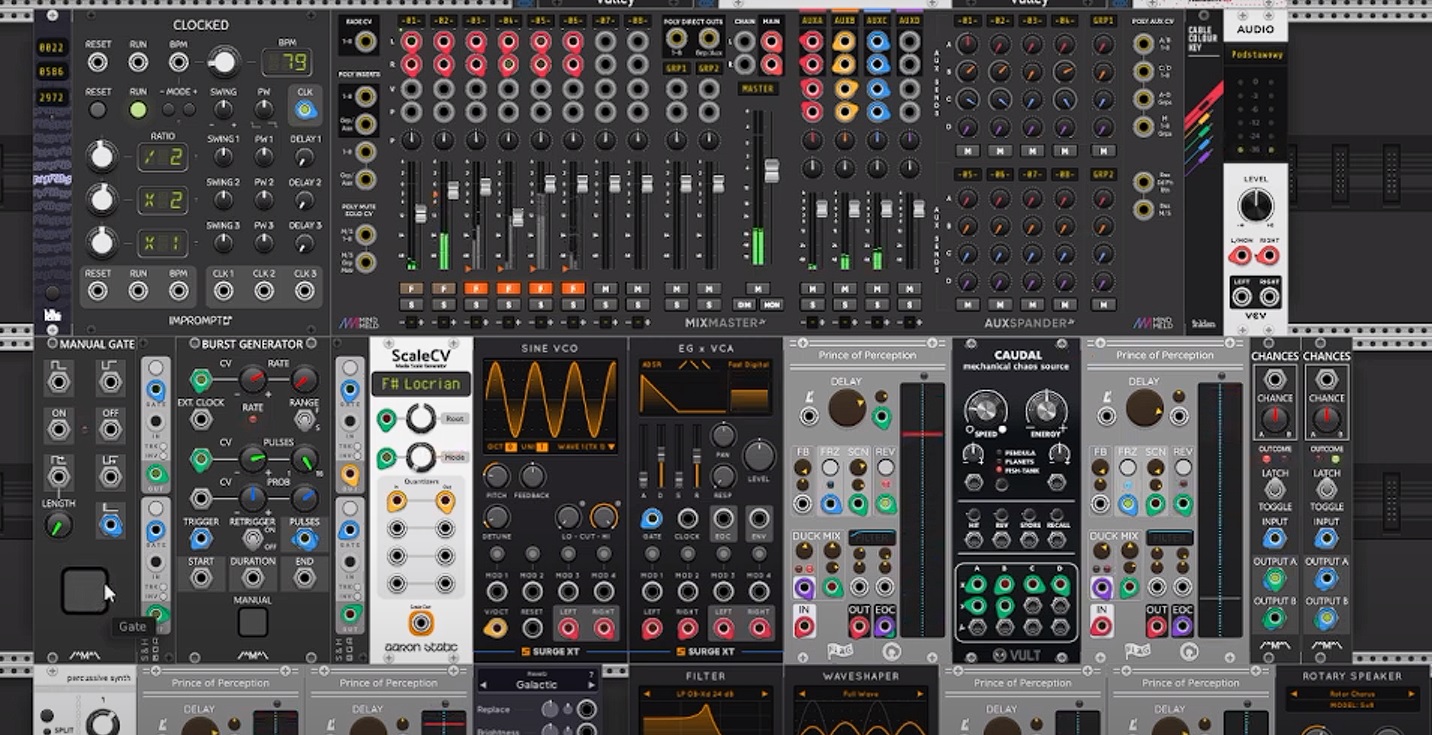1432x735 pixels.
Task: Click the -01- track label in MixMaster
Action: click(x=411, y=20)
